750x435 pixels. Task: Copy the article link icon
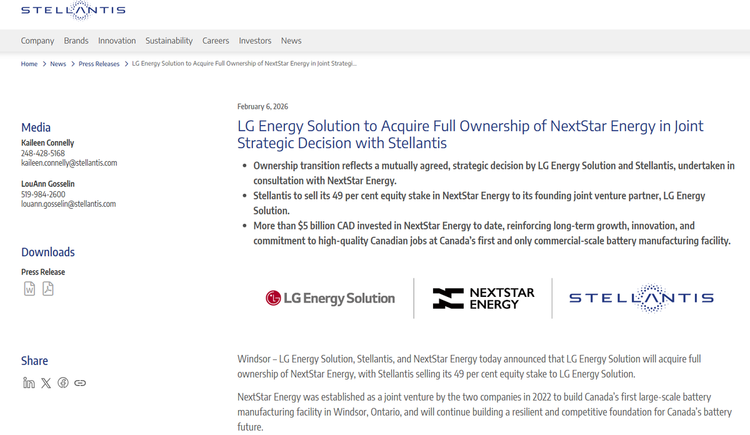(80, 383)
